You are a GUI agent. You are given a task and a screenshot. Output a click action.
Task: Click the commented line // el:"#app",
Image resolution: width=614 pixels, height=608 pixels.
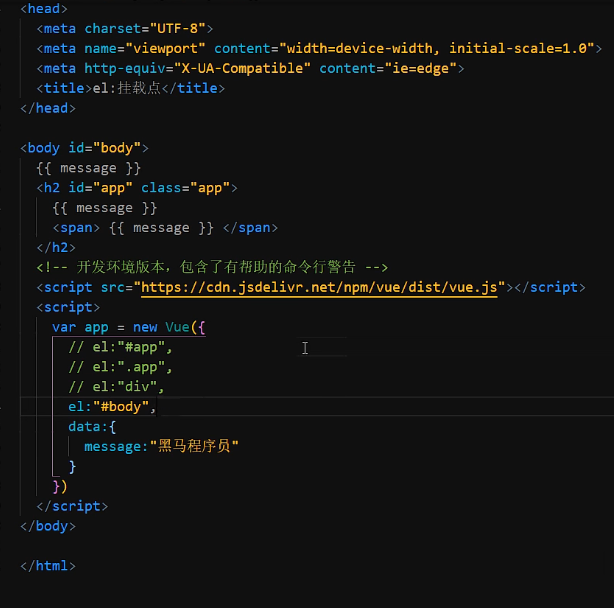click(x=121, y=347)
